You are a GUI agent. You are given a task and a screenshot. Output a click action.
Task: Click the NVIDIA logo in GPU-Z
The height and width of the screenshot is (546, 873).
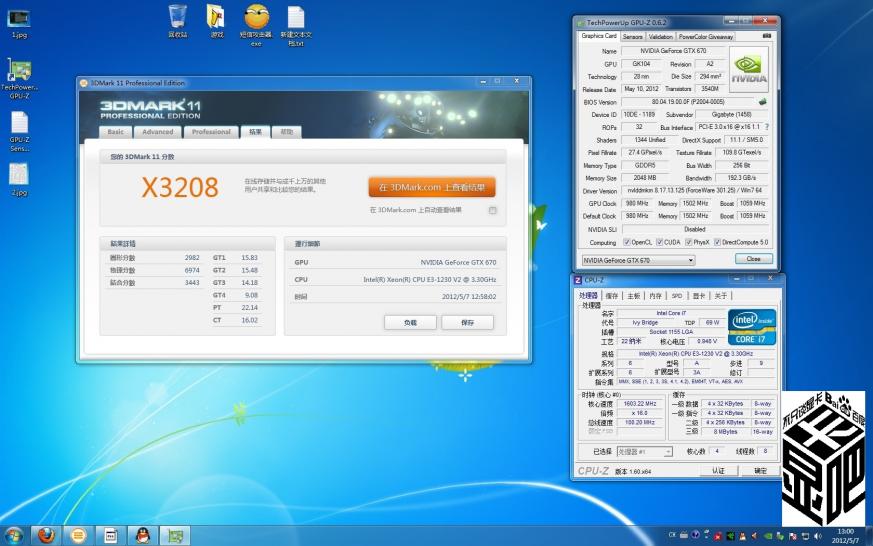click(749, 68)
